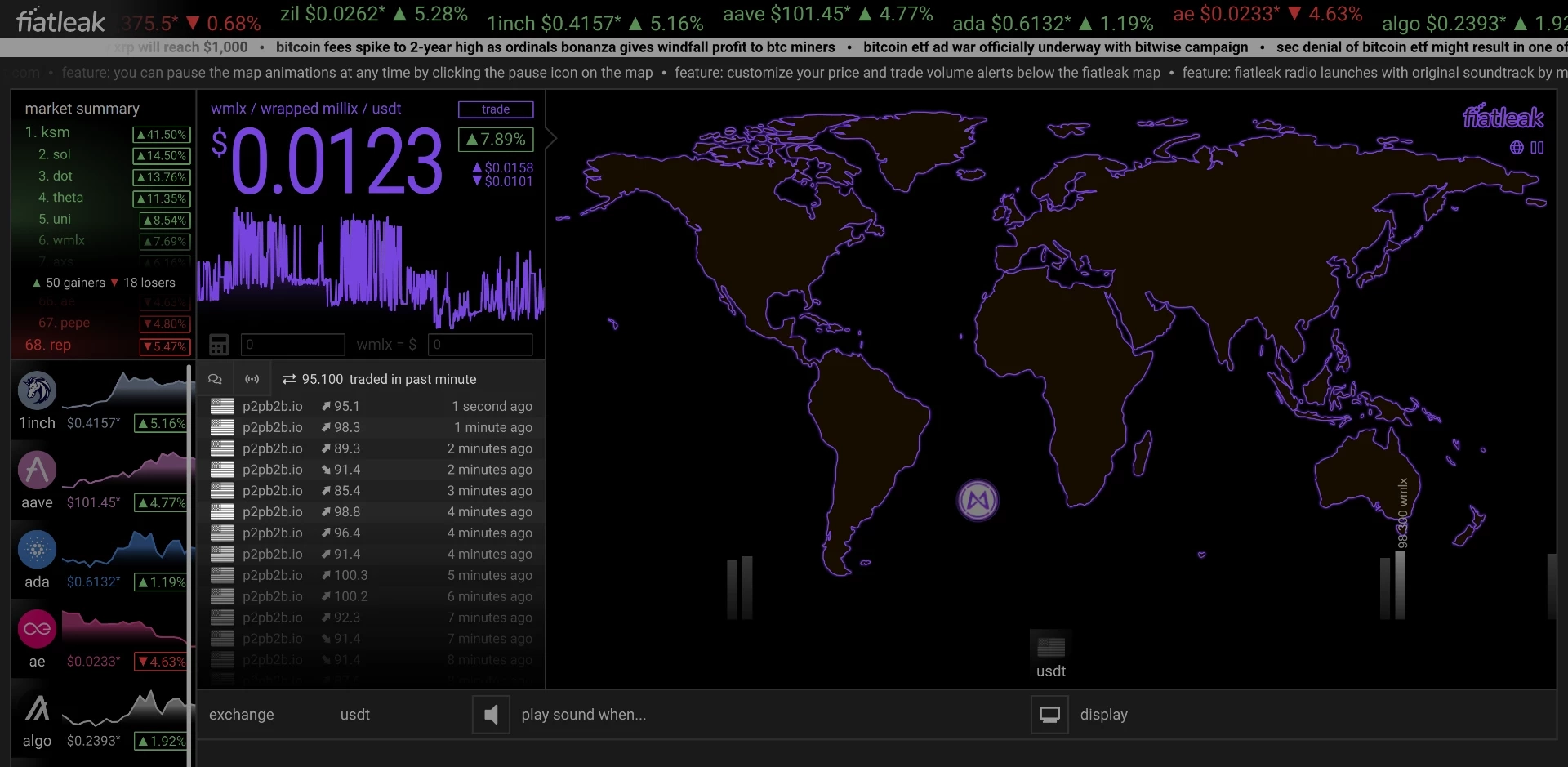The image size is (1568, 767).
Task: Open the chat bubble icon above trades
Action: pos(215,379)
